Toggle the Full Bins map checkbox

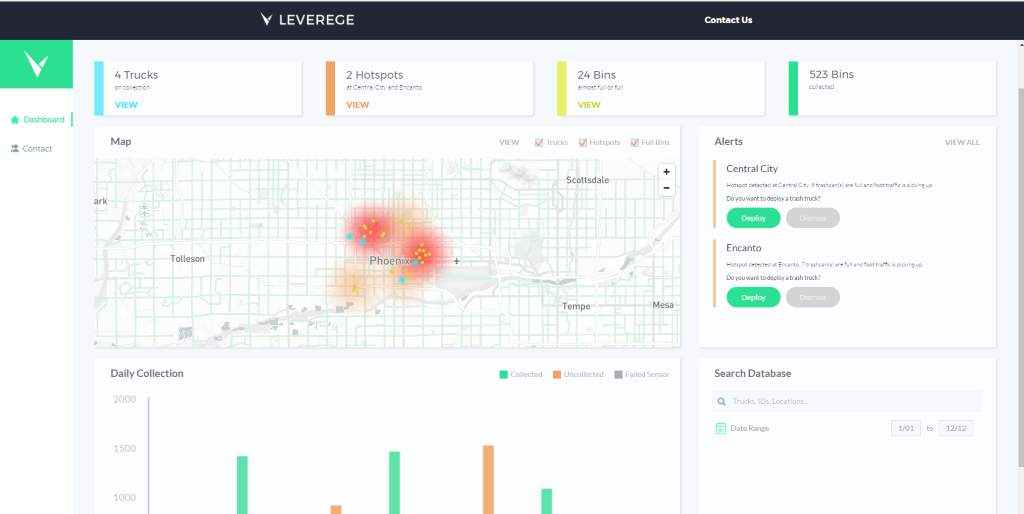point(634,142)
